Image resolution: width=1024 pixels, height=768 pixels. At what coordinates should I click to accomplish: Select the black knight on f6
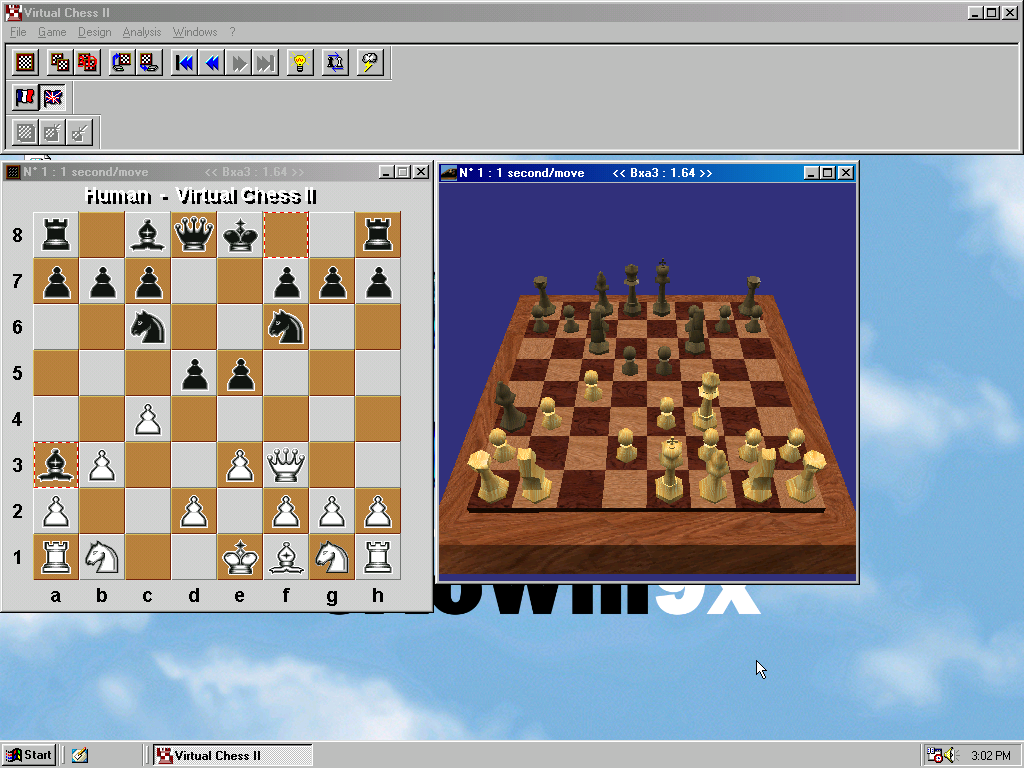pos(286,327)
